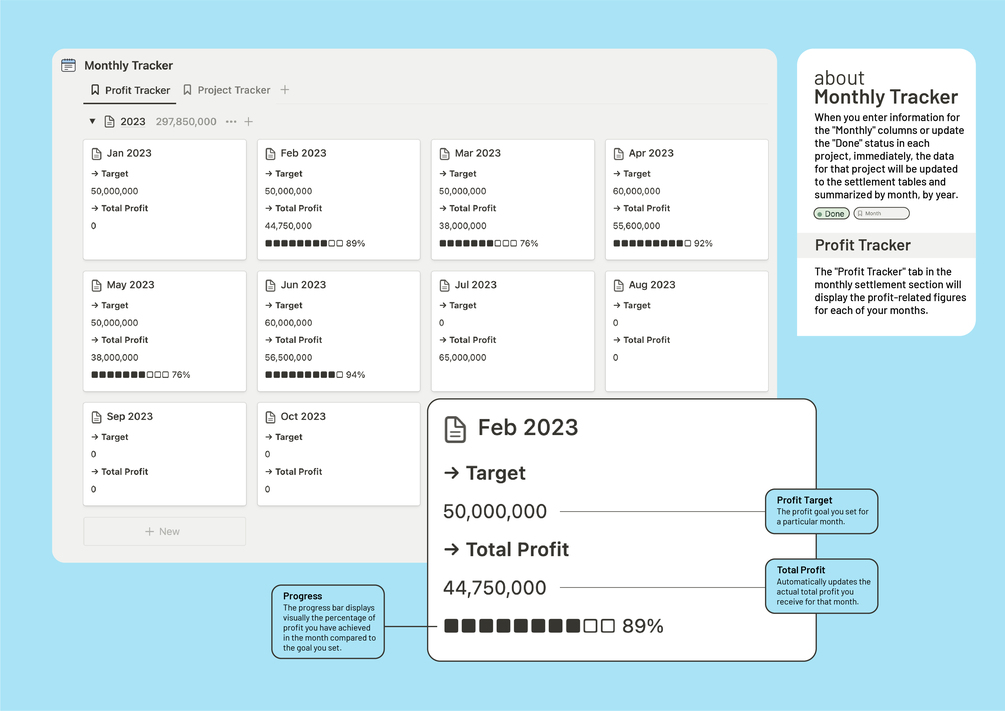Click Apr 2023 target value 60,000,000

tap(636, 191)
